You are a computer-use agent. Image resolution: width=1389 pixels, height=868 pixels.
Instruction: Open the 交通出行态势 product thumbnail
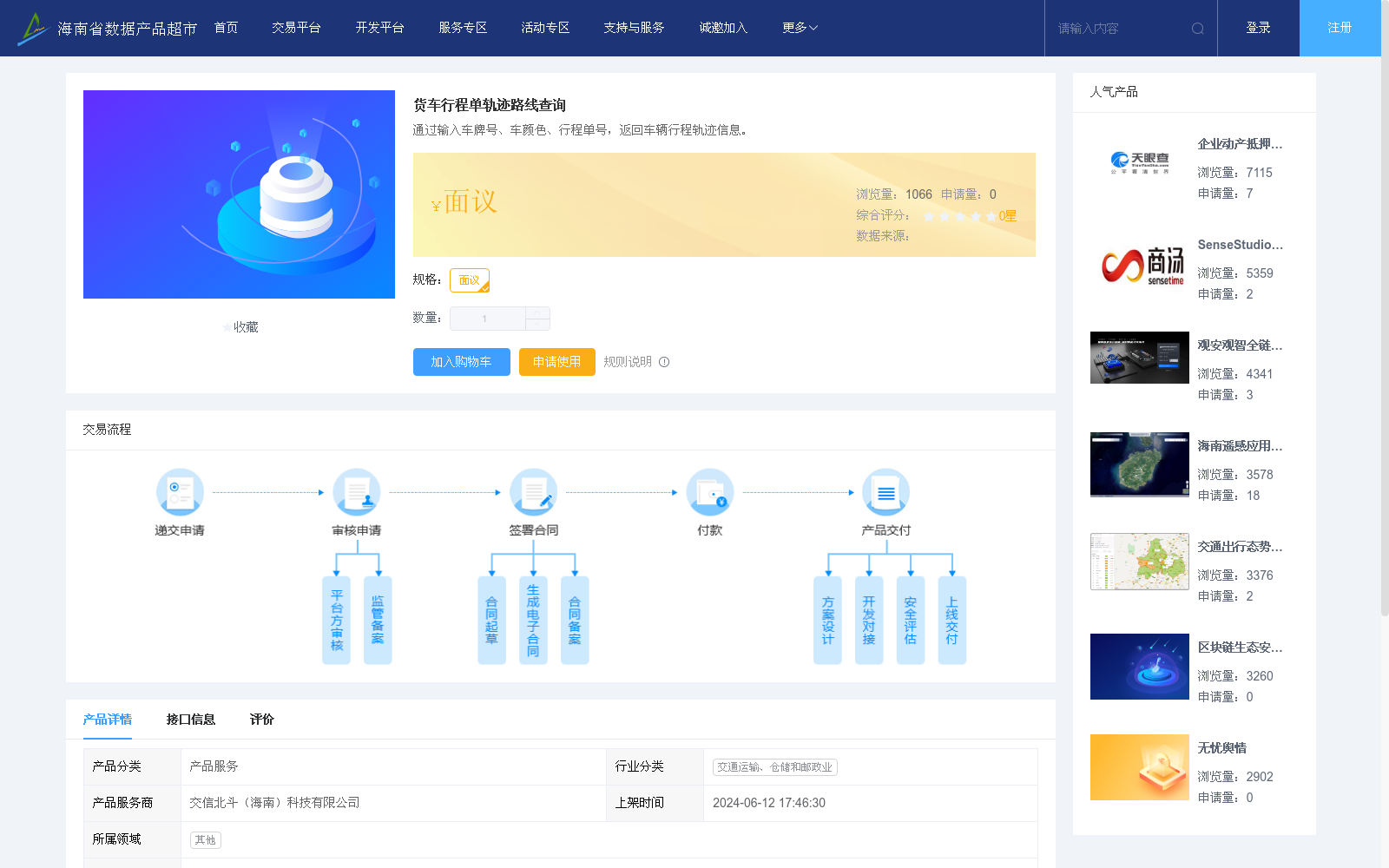coord(1140,562)
